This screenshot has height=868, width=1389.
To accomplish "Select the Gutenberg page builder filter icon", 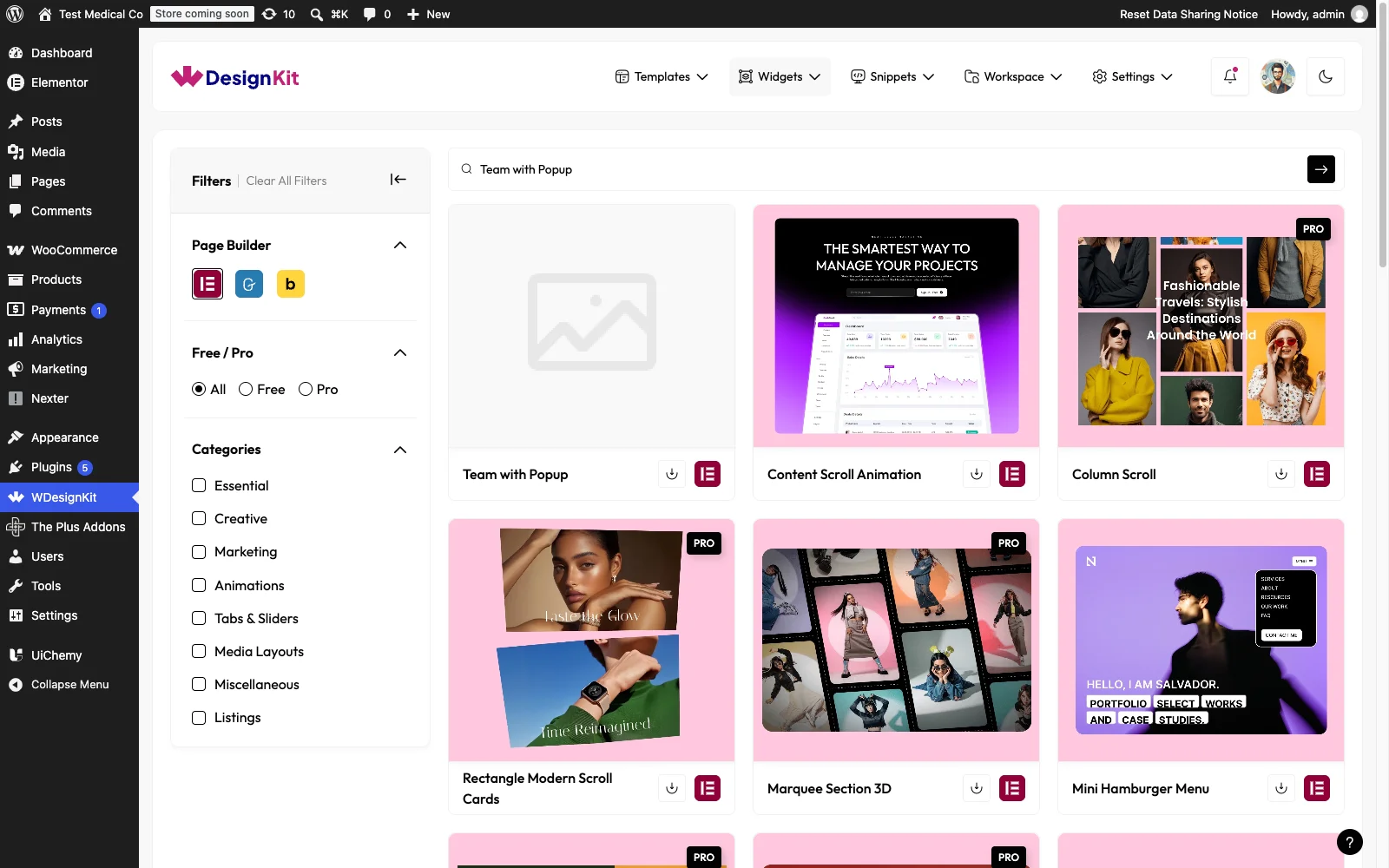I will click(249, 284).
